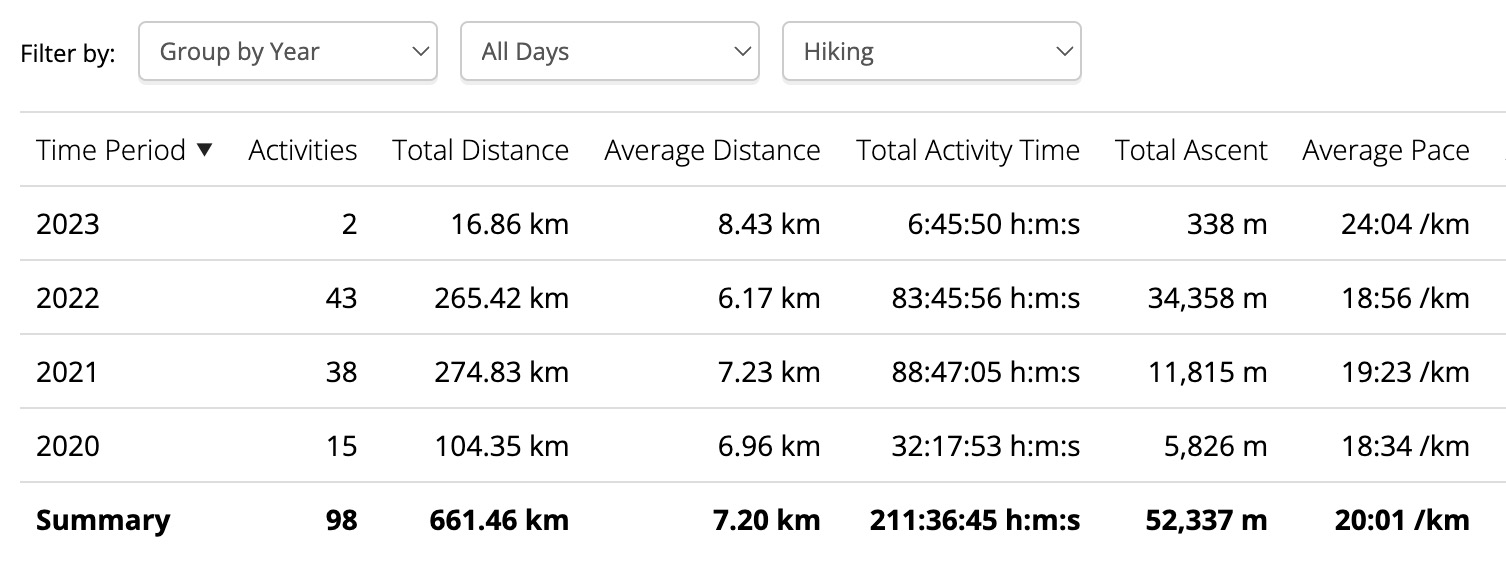This screenshot has height=564, width=1506.
Task: Sort by Total Activity Time column
Action: coord(967,150)
